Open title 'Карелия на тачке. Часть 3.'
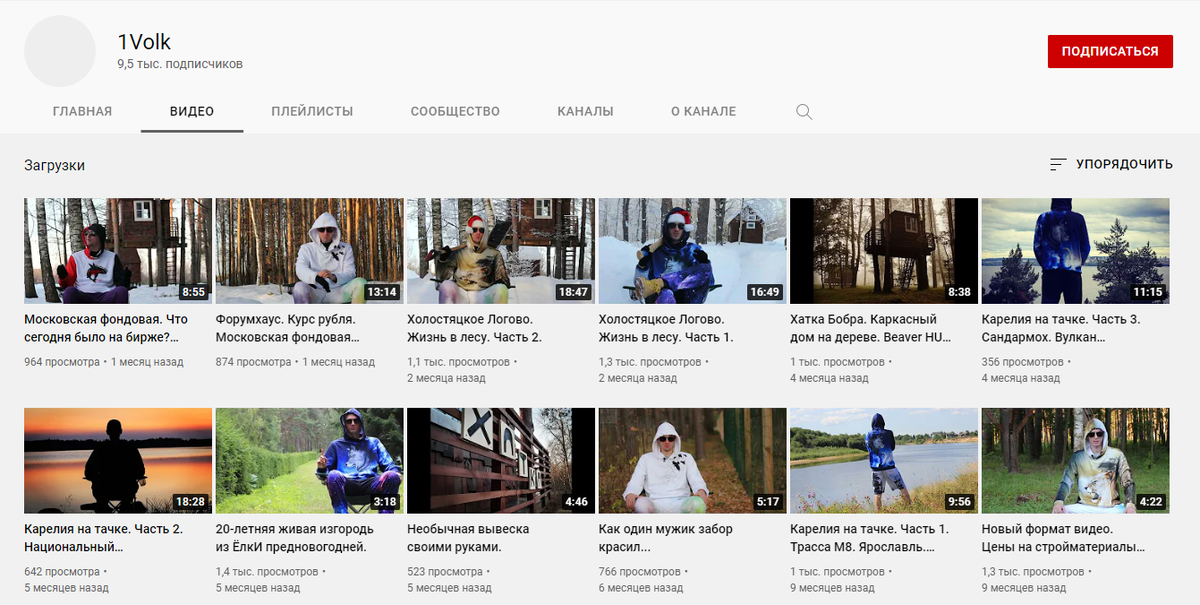The height and width of the screenshot is (605, 1200). 1061,328
